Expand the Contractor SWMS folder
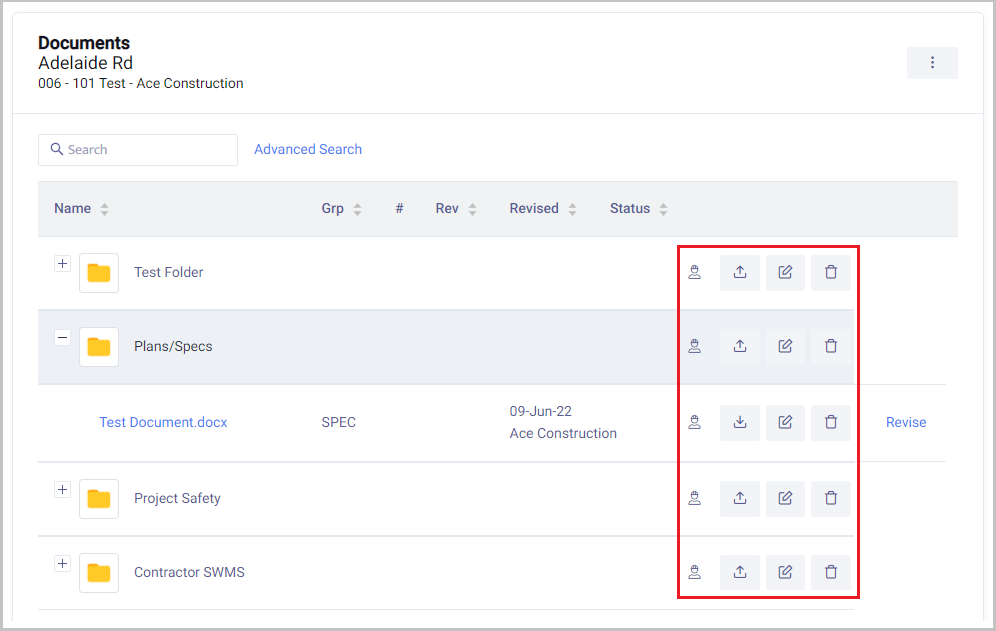 [x=62, y=564]
